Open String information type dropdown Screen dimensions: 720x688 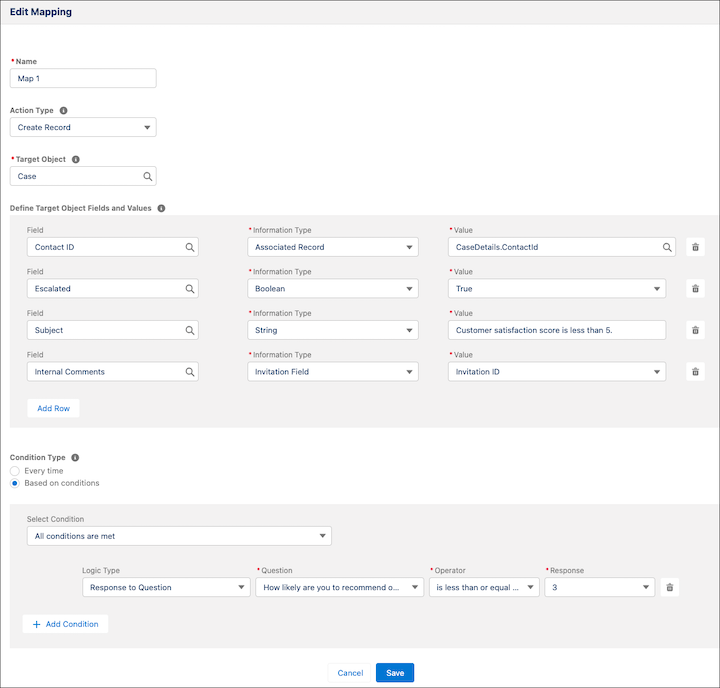point(333,330)
